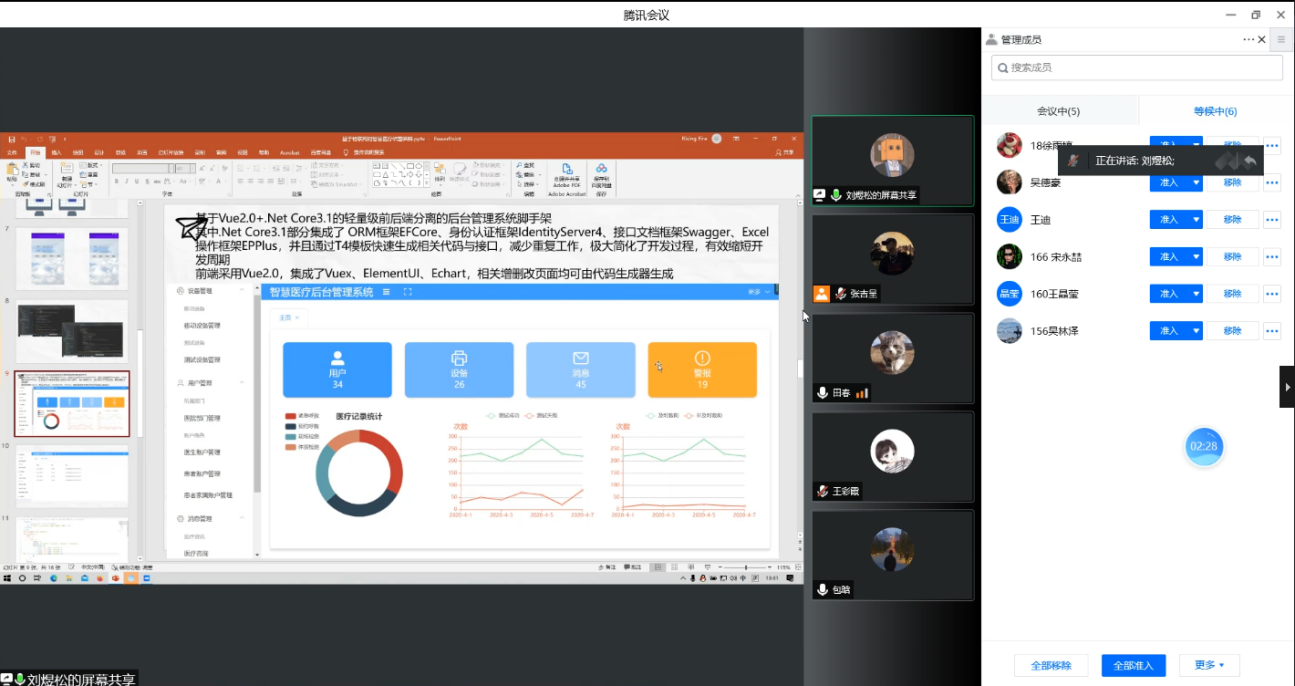Click 全部准入 to admit everyone
Screen dimensions: 1295x686
tap(1133, 665)
